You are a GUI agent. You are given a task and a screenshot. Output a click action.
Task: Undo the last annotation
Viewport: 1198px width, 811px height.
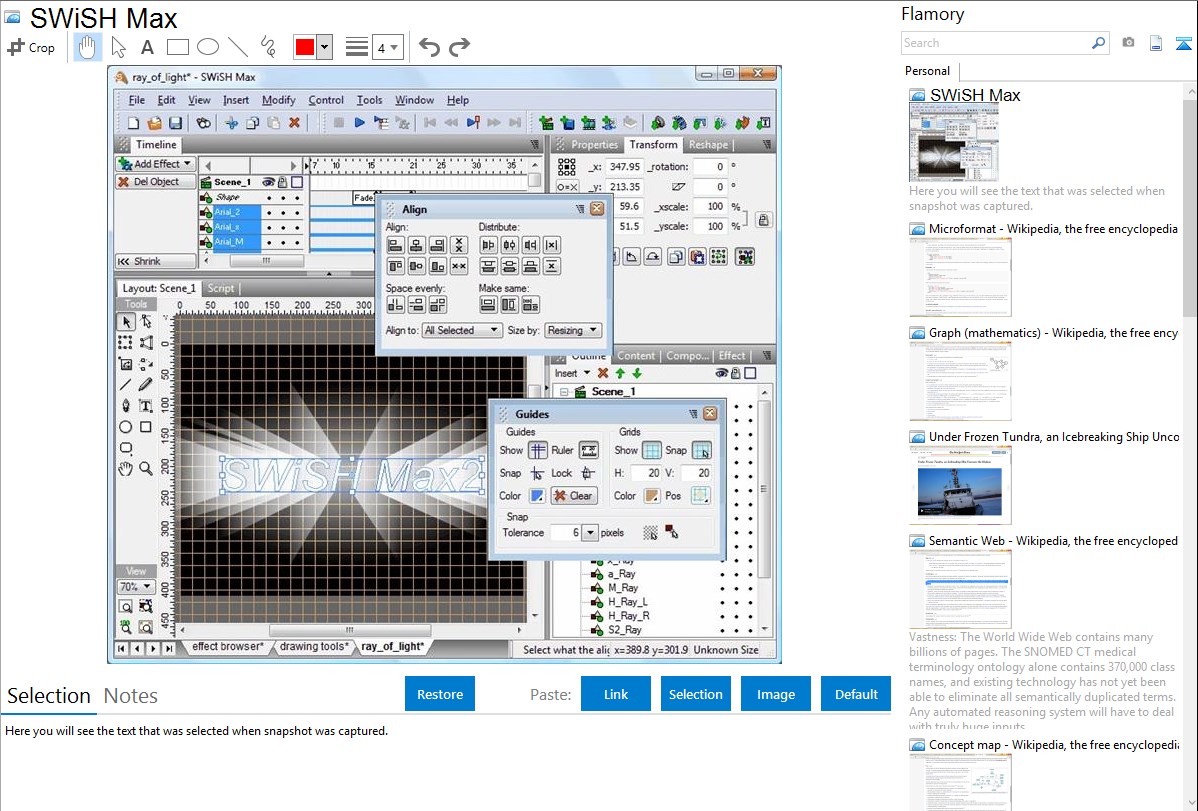pyautogui.click(x=429, y=47)
